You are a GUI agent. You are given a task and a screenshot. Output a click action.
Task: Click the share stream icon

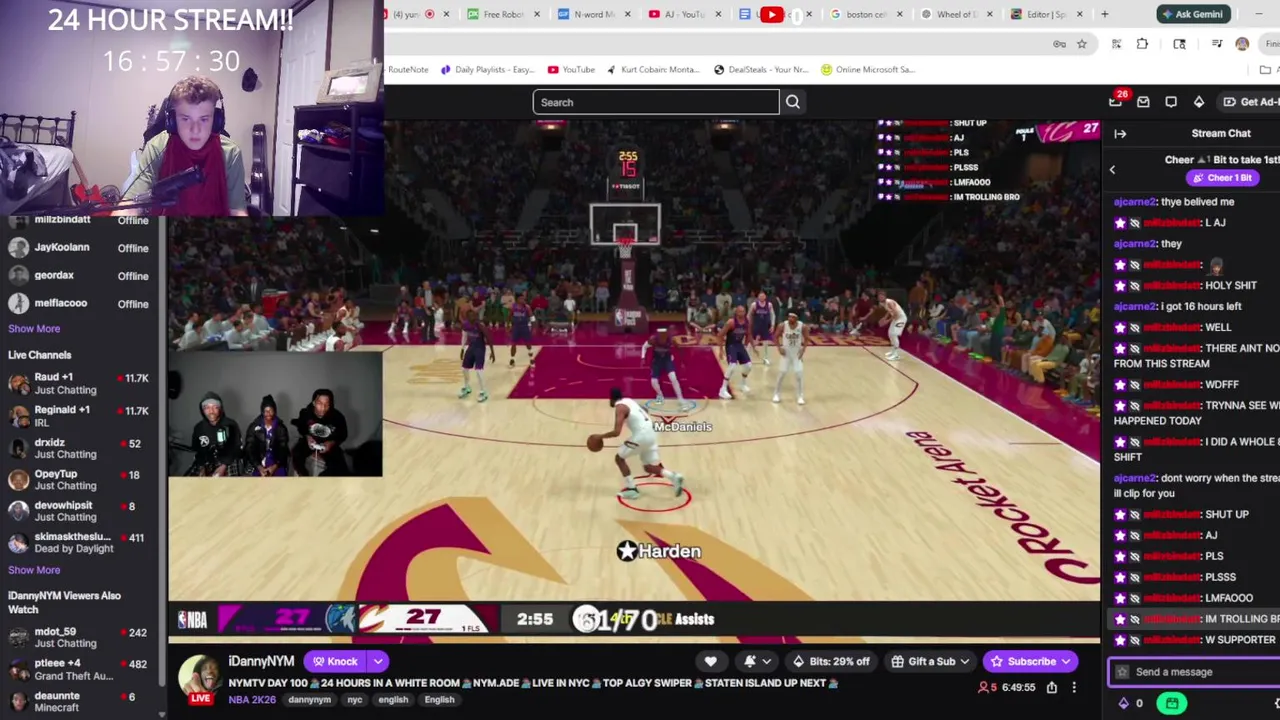coord(1052,688)
